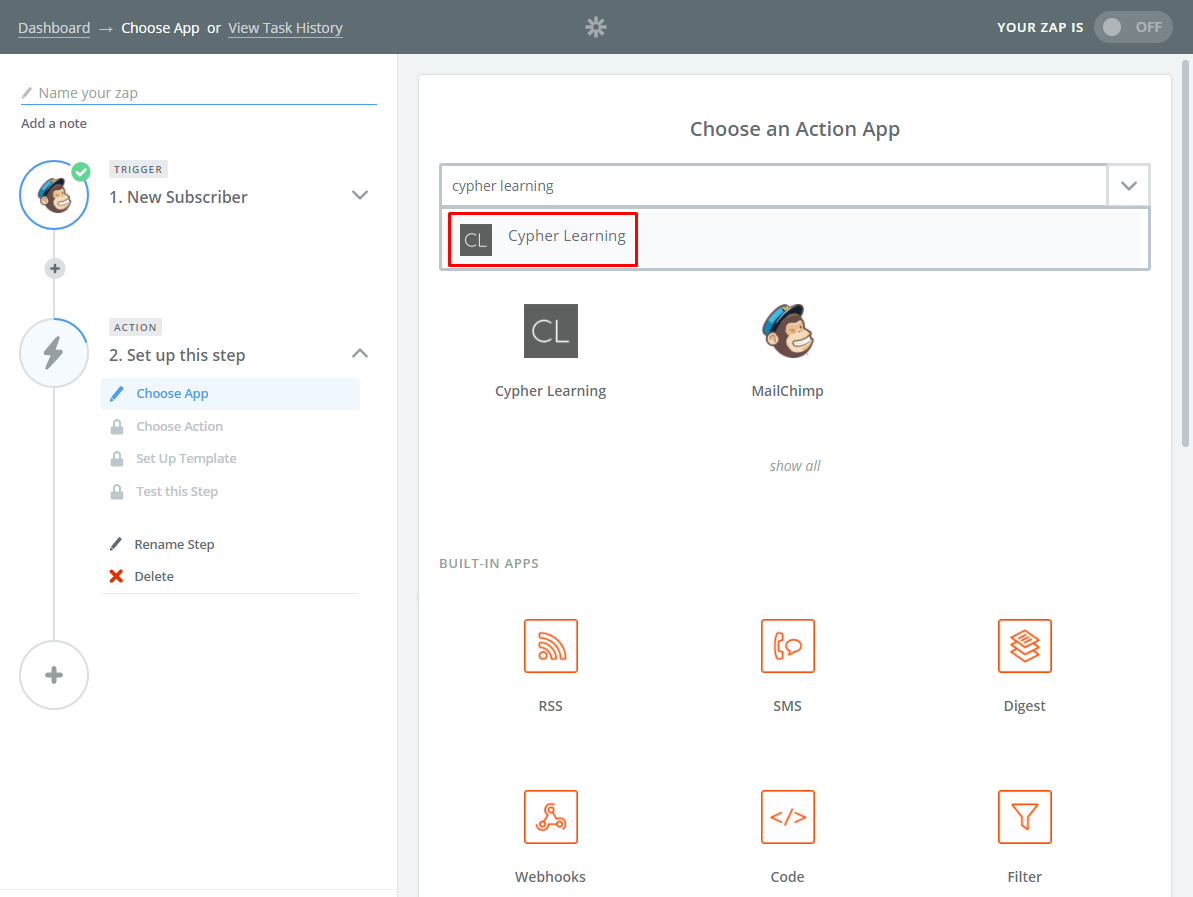Delete the action step
The width and height of the screenshot is (1193, 897).
coord(154,577)
